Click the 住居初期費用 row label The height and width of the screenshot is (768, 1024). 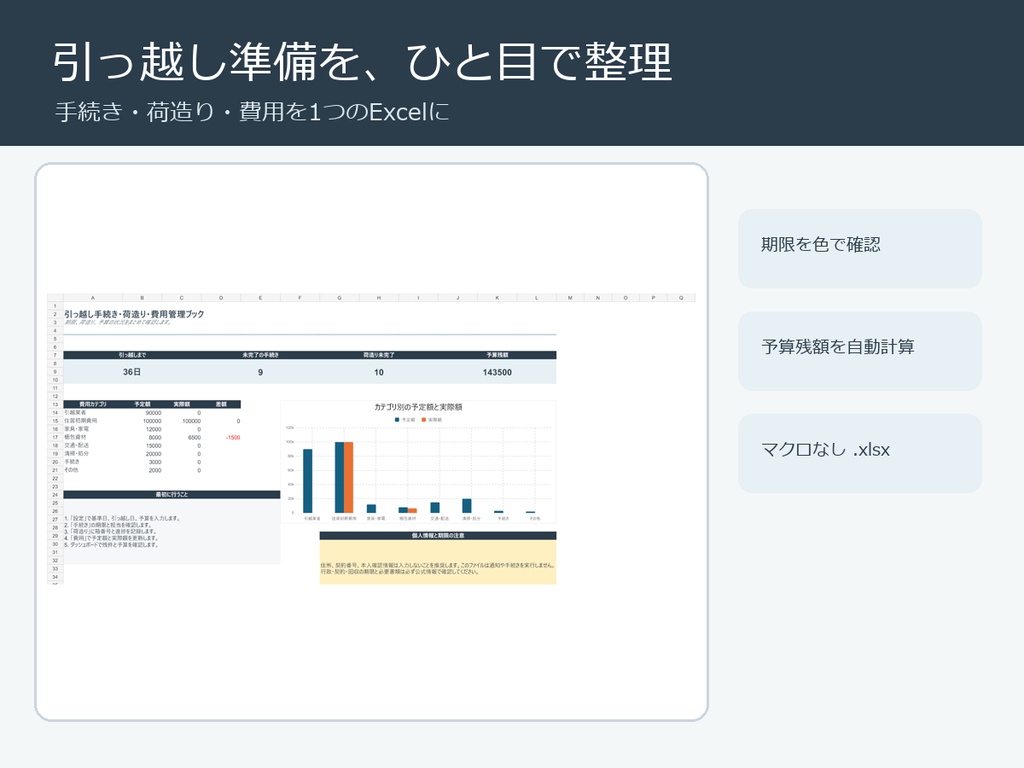point(81,421)
